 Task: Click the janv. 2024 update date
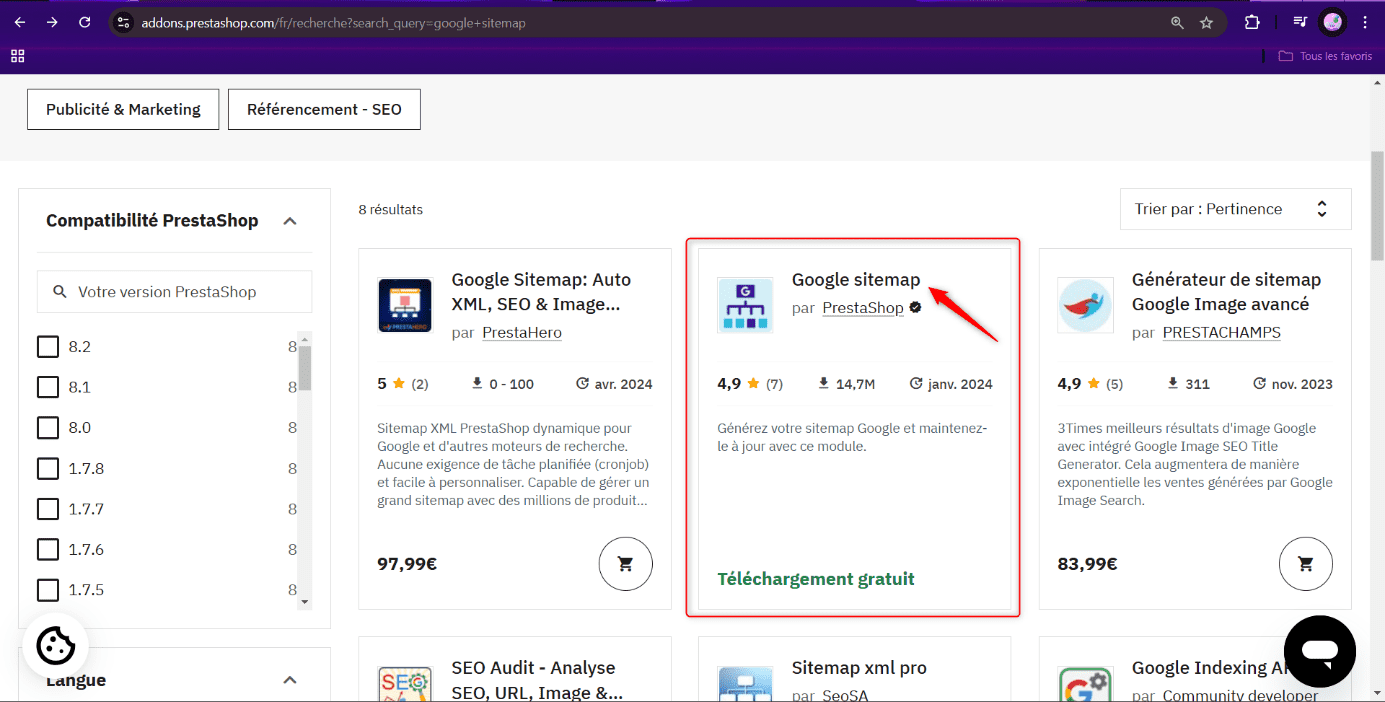[x=951, y=384]
